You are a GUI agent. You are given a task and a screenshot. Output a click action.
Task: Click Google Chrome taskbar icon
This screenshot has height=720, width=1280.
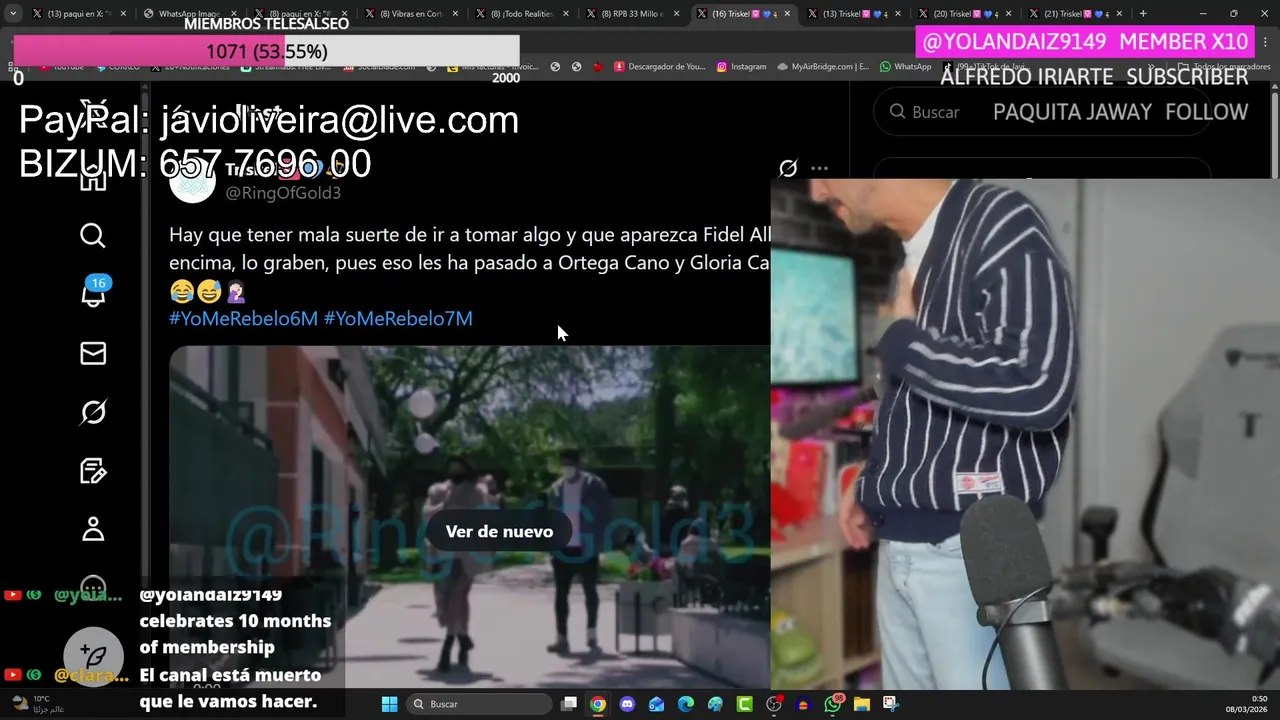click(x=597, y=704)
